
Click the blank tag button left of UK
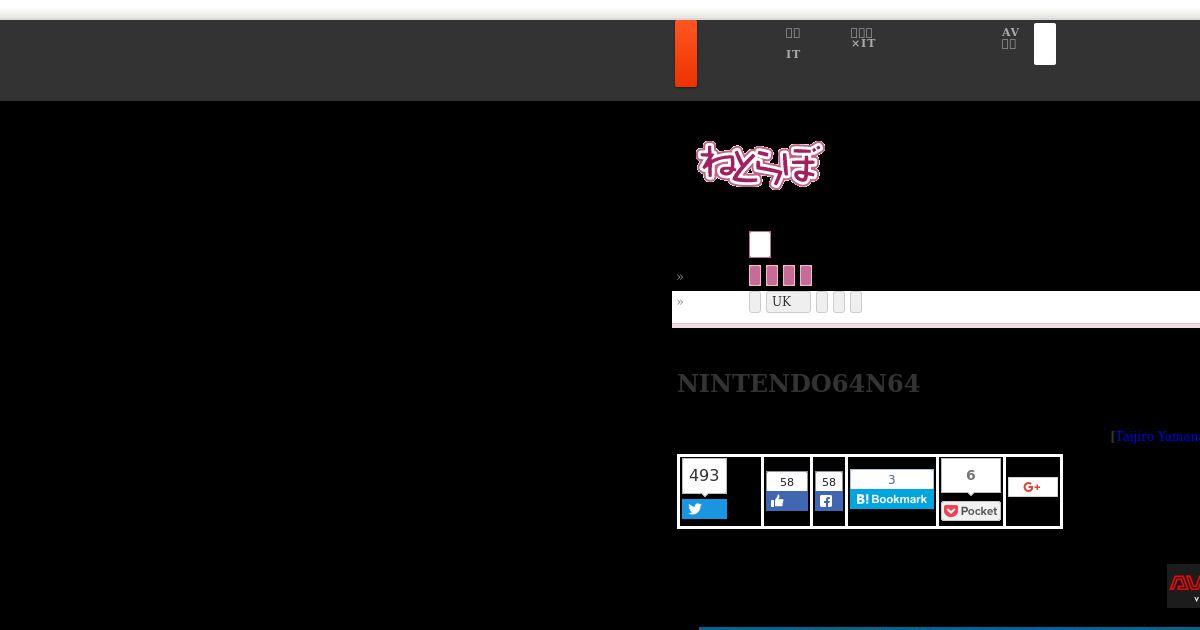755,302
